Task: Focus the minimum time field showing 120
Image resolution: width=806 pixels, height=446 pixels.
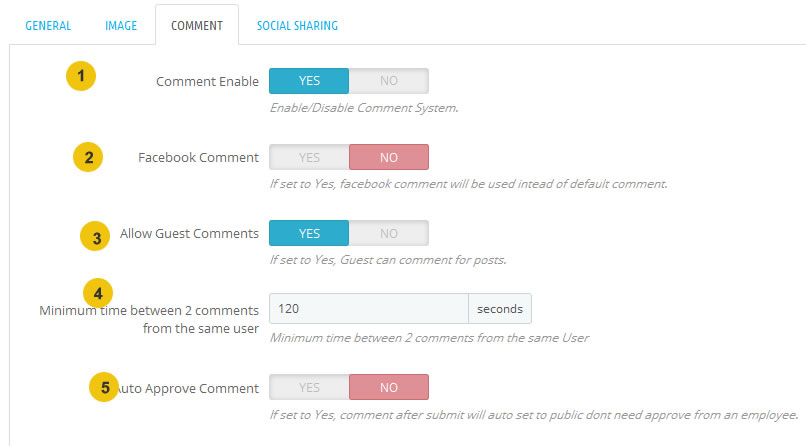Action: [x=369, y=309]
